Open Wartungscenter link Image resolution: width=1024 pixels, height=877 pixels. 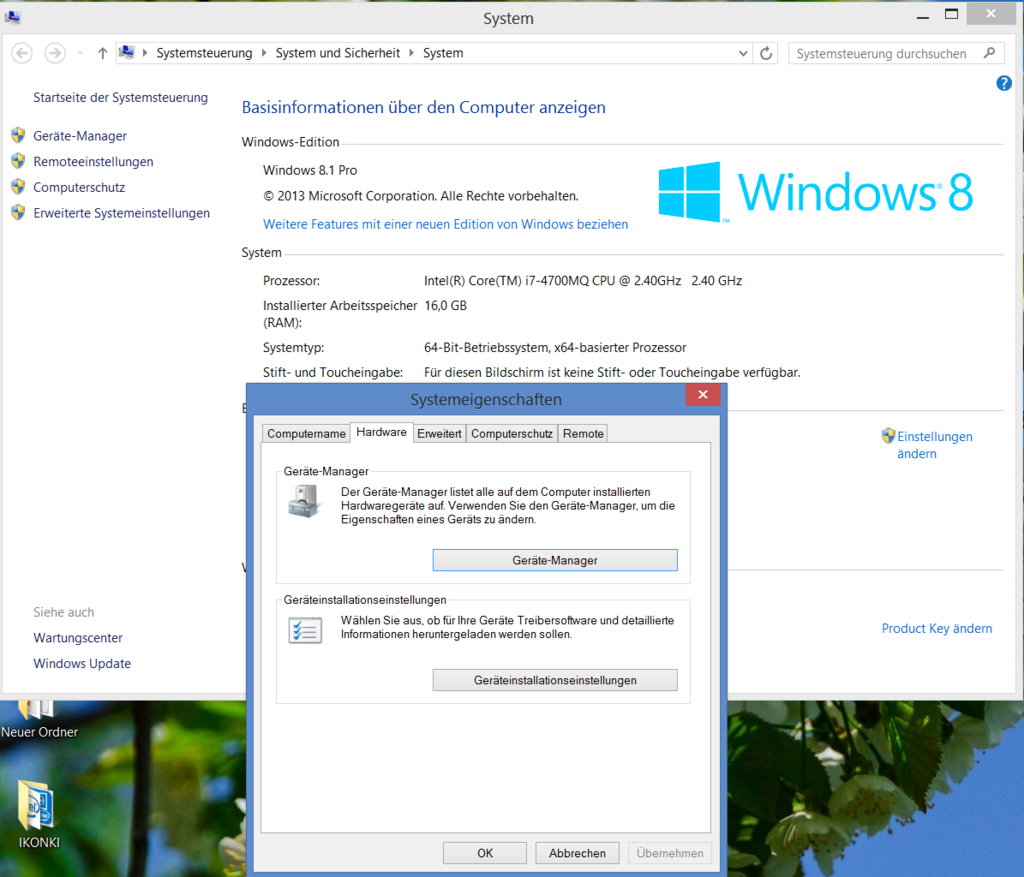pos(78,637)
